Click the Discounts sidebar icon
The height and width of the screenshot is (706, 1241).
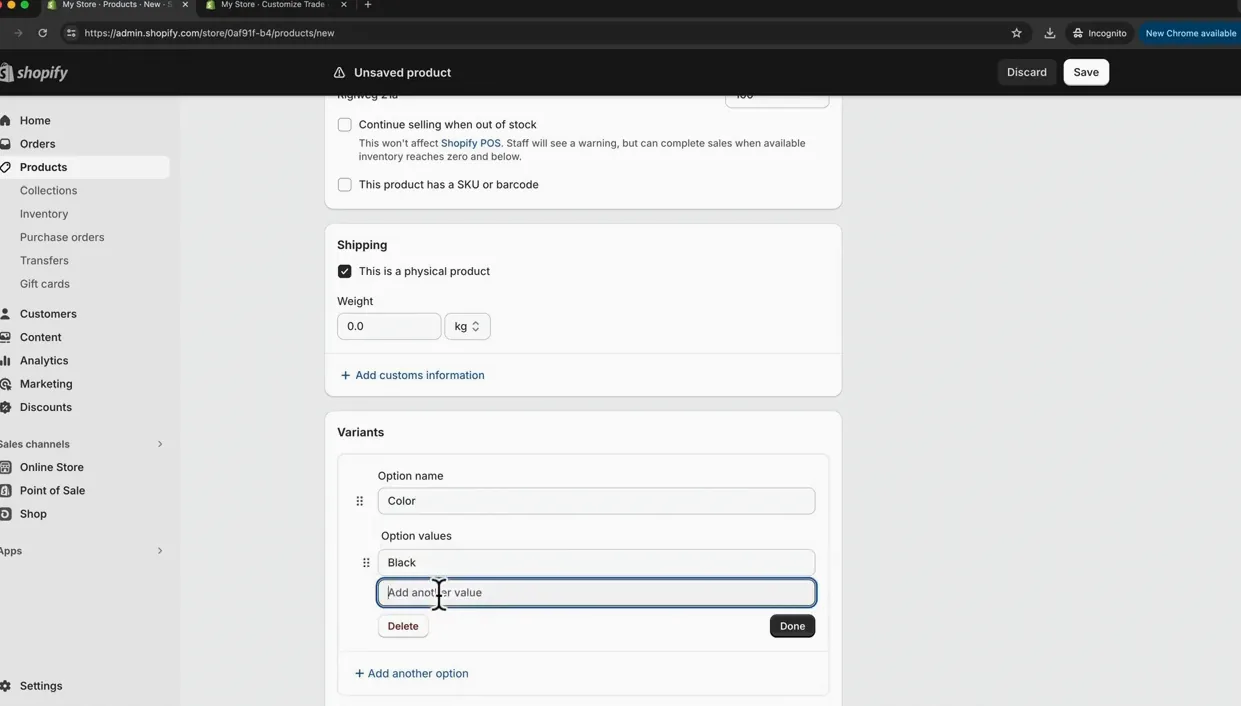coord(5,407)
